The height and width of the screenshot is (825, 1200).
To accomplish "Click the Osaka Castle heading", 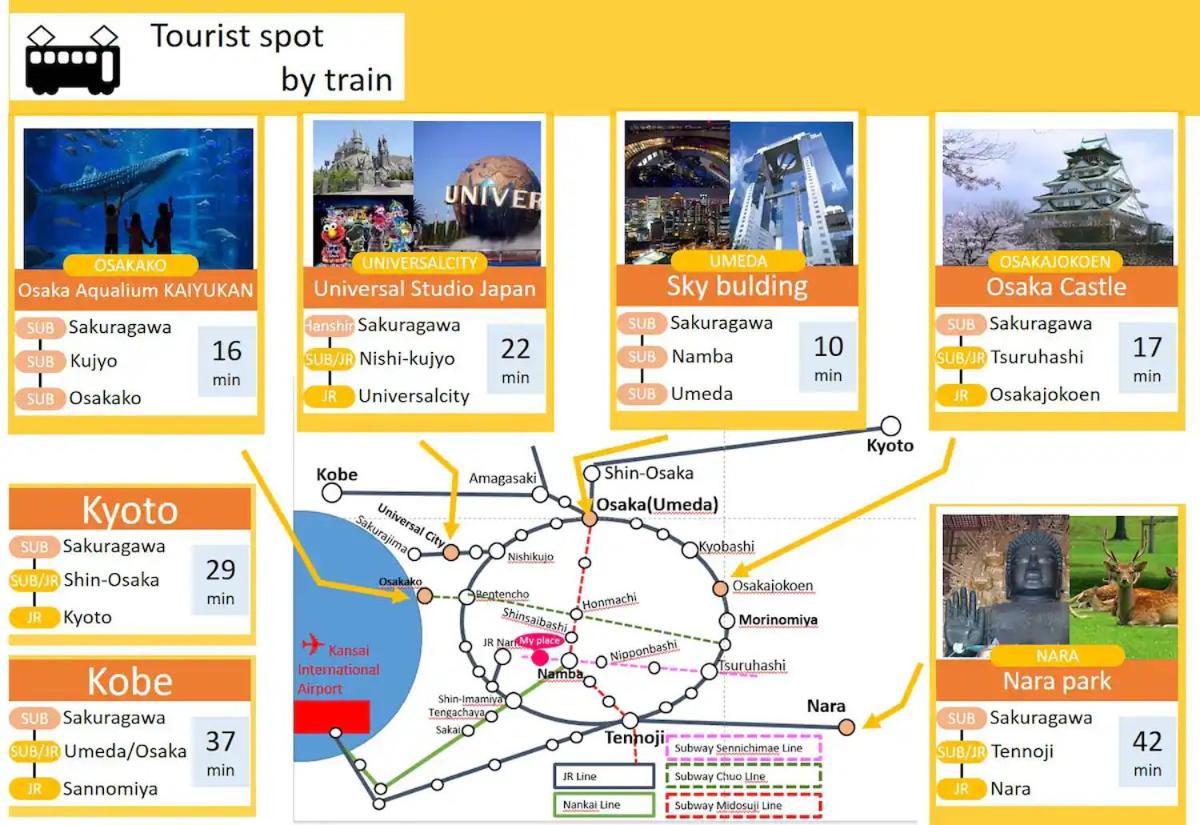I will coord(1056,287).
